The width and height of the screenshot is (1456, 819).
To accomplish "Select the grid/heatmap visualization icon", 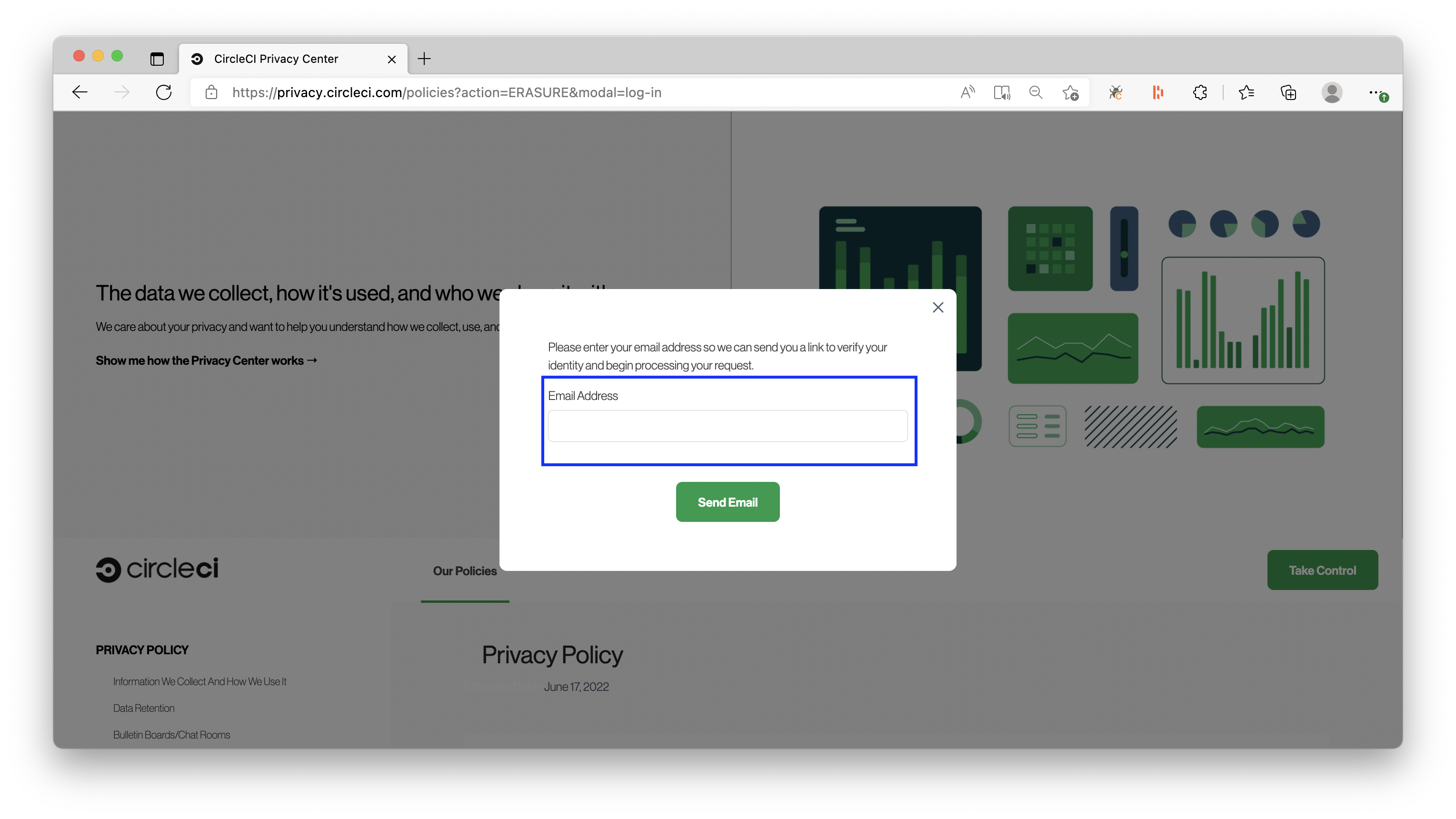I will click(1051, 248).
